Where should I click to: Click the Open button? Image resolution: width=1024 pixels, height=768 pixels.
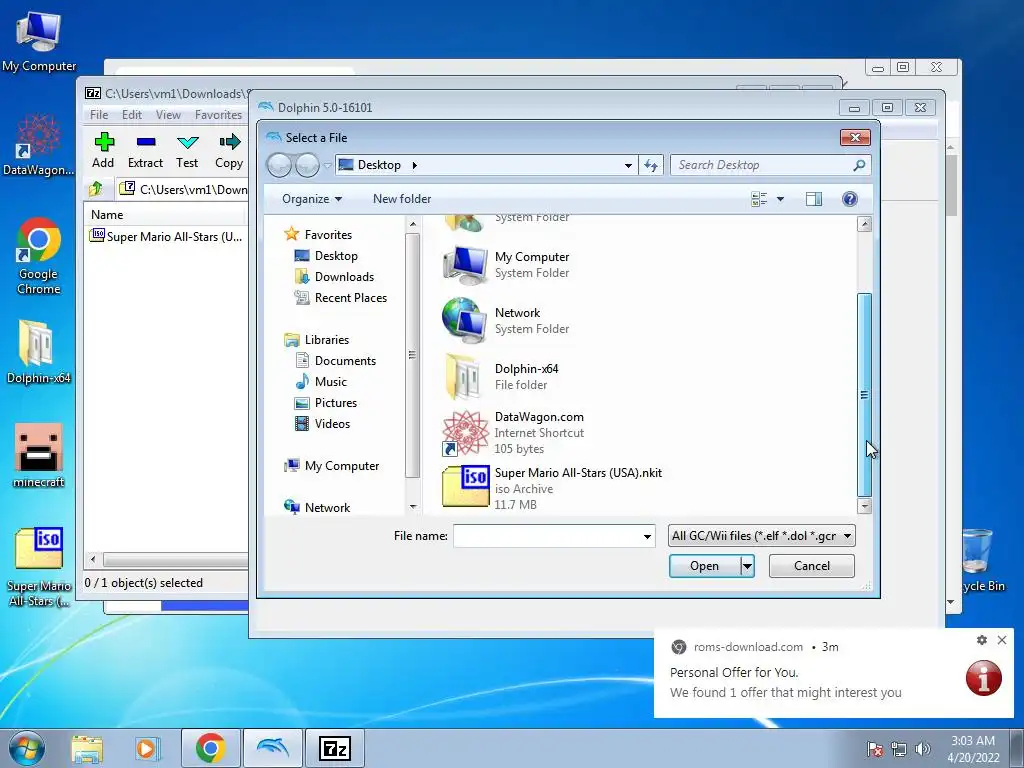click(705, 566)
